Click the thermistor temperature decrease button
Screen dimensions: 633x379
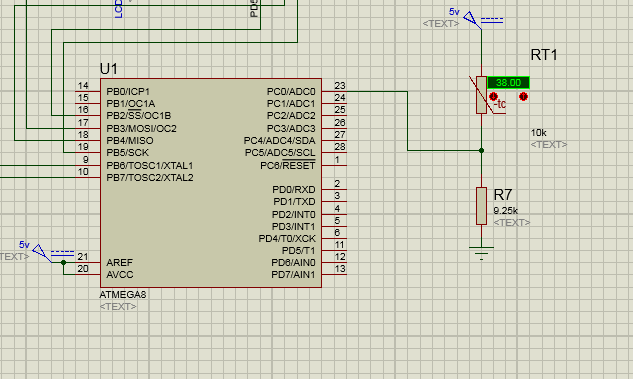pyautogui.click(x=493, y=96)
